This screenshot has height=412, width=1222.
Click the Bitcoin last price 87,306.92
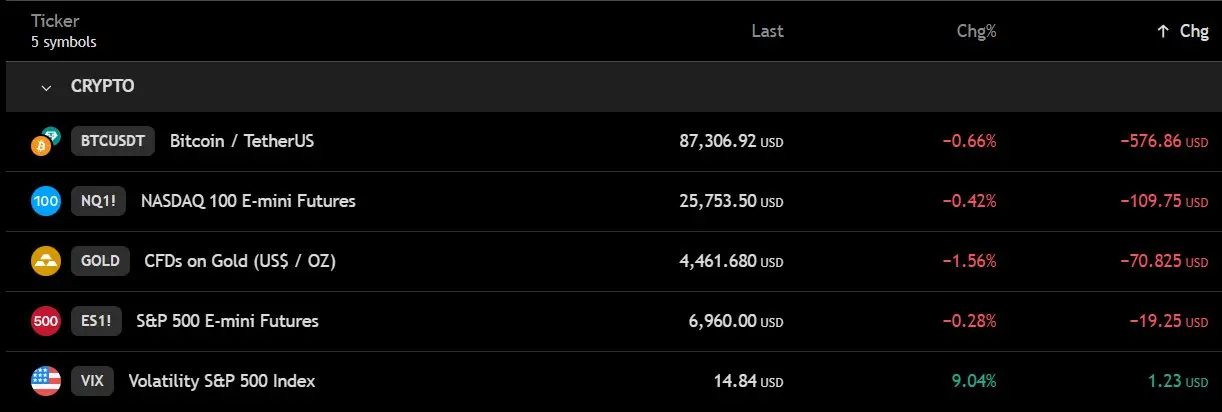pyautogui.click(x=717, y=141)
